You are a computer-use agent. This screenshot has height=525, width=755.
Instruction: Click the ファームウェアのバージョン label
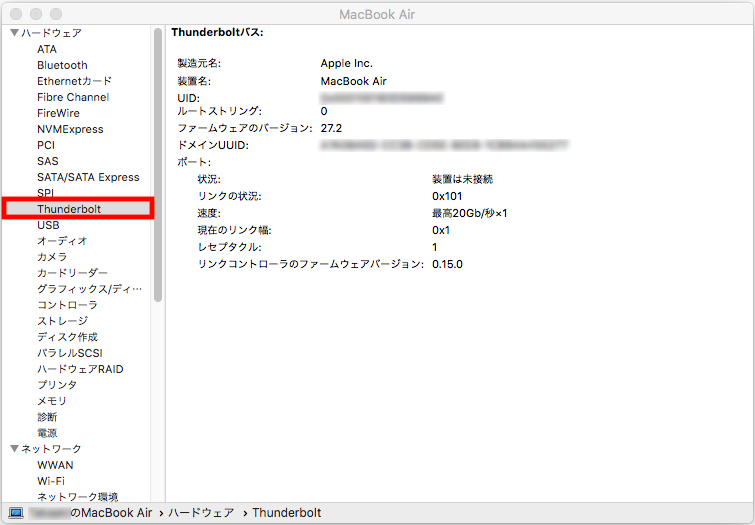click(x=245, y=128)
